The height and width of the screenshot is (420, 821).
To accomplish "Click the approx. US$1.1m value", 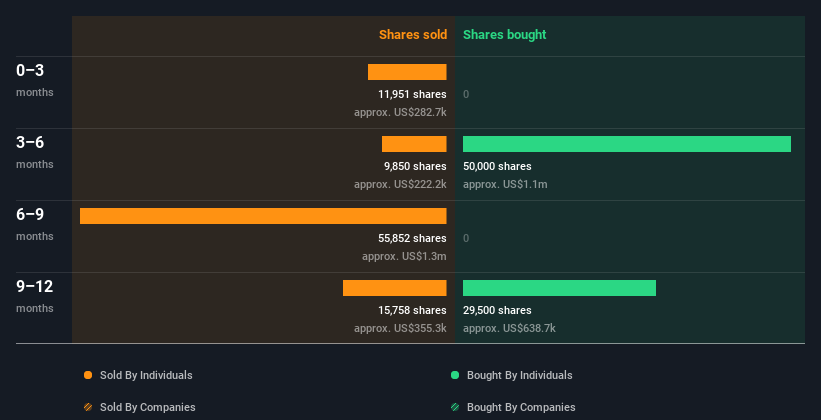I will point(505,184).
